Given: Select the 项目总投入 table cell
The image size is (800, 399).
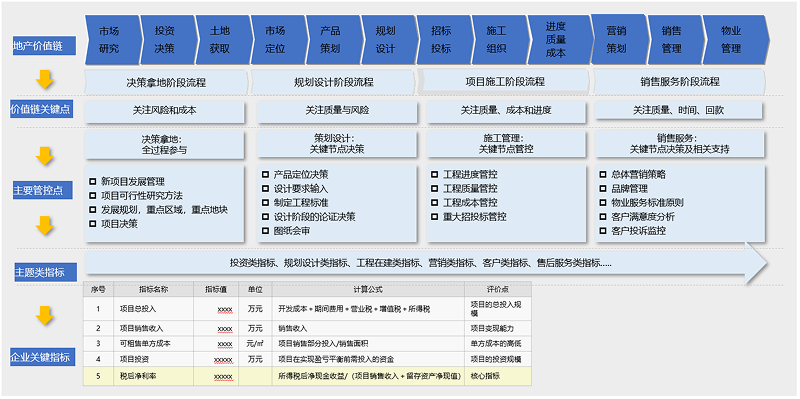Looking at the screenshot, I should click(154, 309).
